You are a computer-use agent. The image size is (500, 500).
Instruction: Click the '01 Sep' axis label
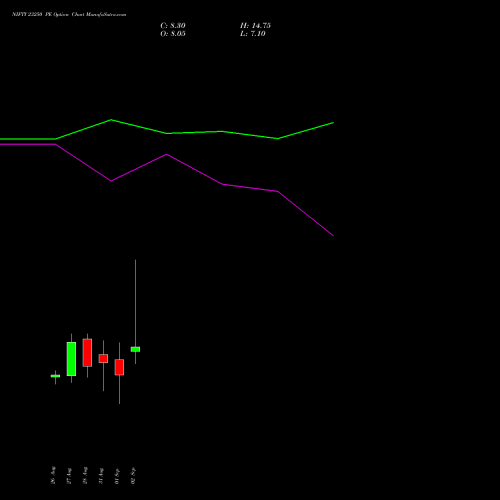click(117, 476)
